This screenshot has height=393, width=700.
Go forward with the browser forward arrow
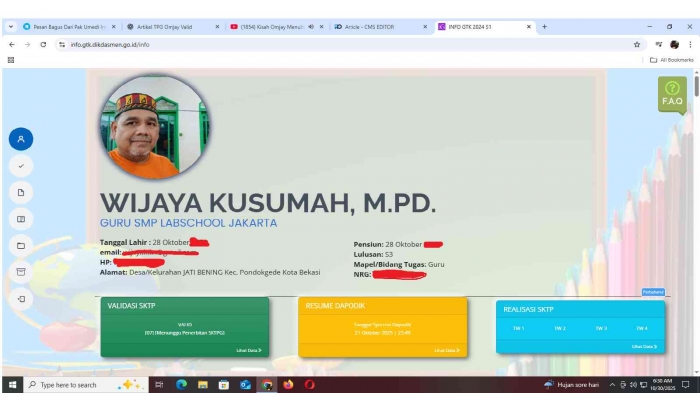pos(27,45)
